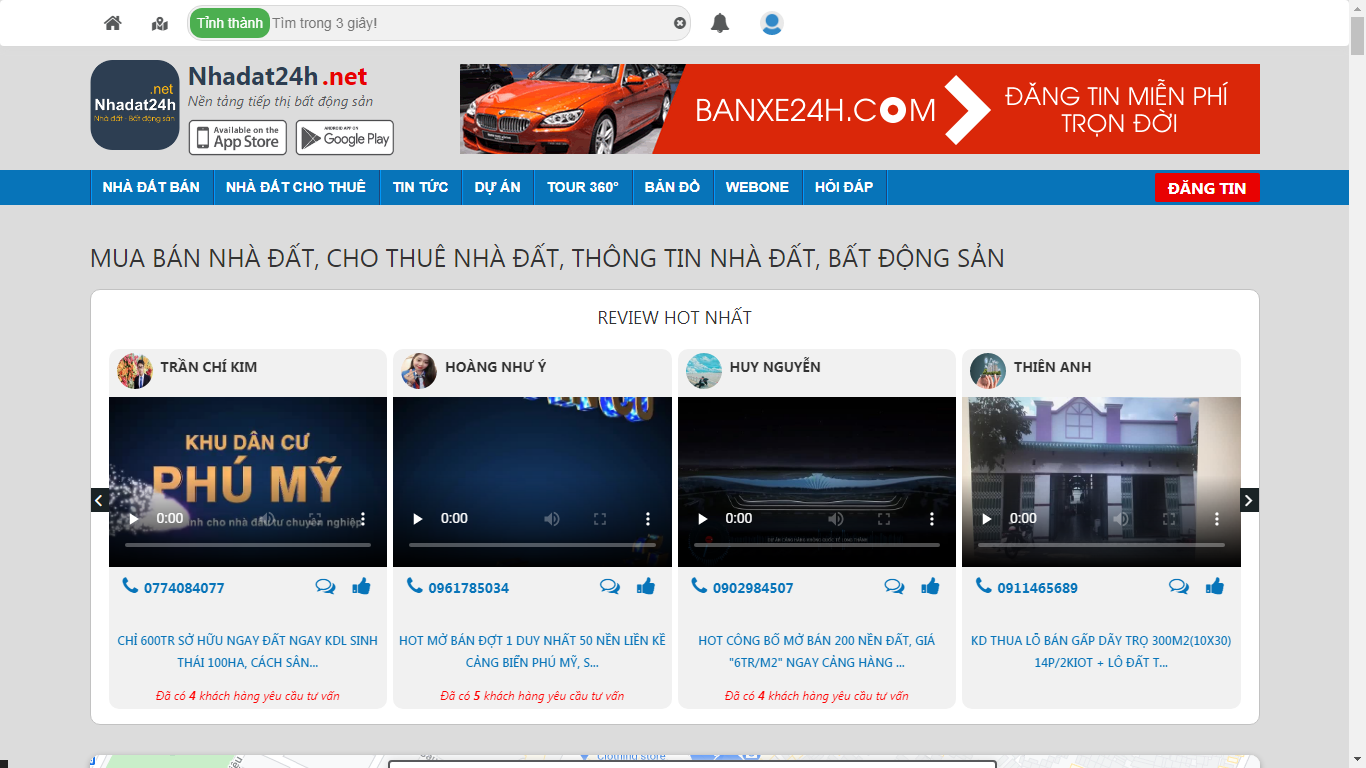
Task: Open Huy Nguyễn's profile avatar
Action: click(x=704, y=371)
